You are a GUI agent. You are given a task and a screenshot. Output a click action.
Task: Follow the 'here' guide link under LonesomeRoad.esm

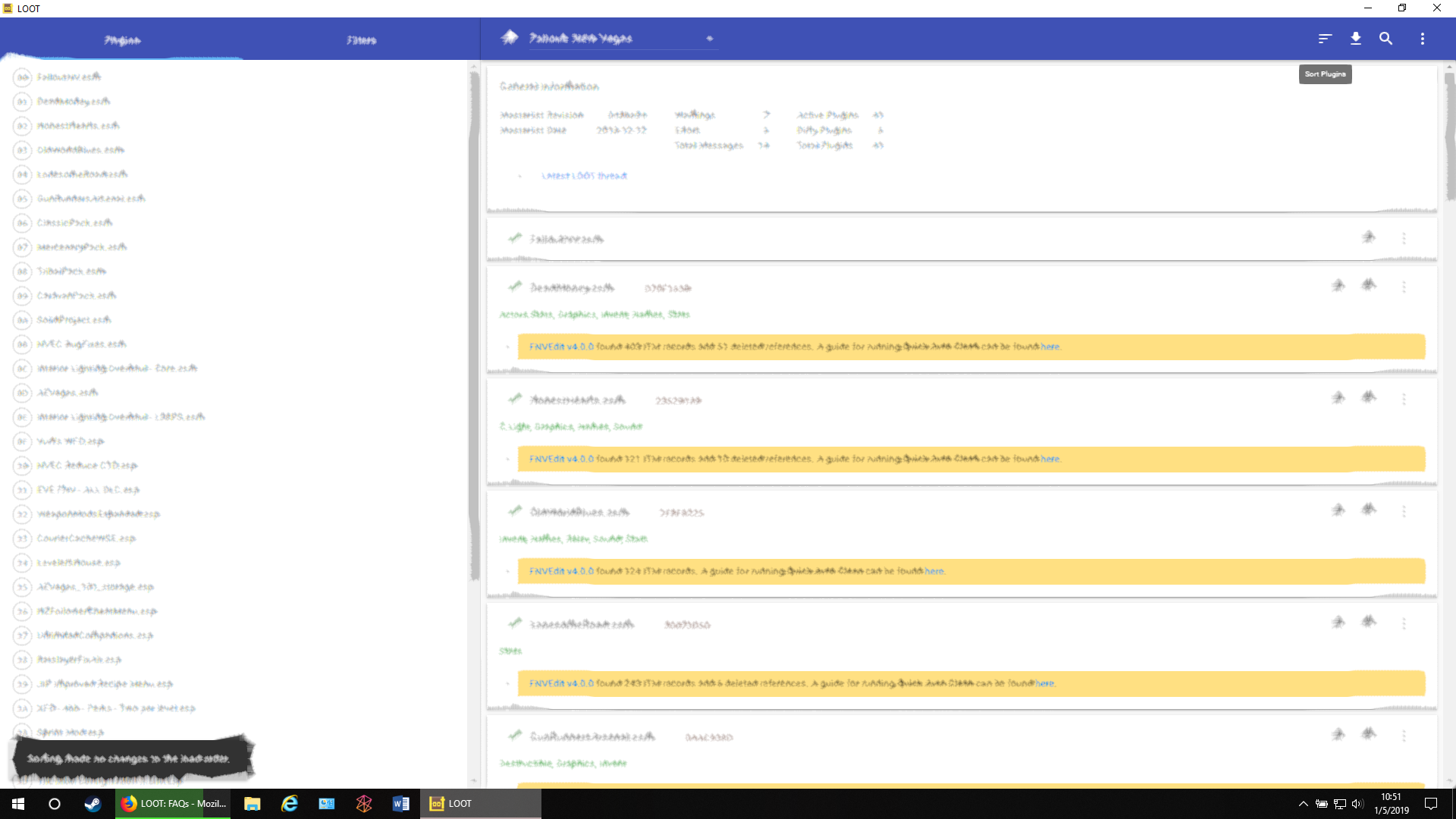pos(1045,683)
